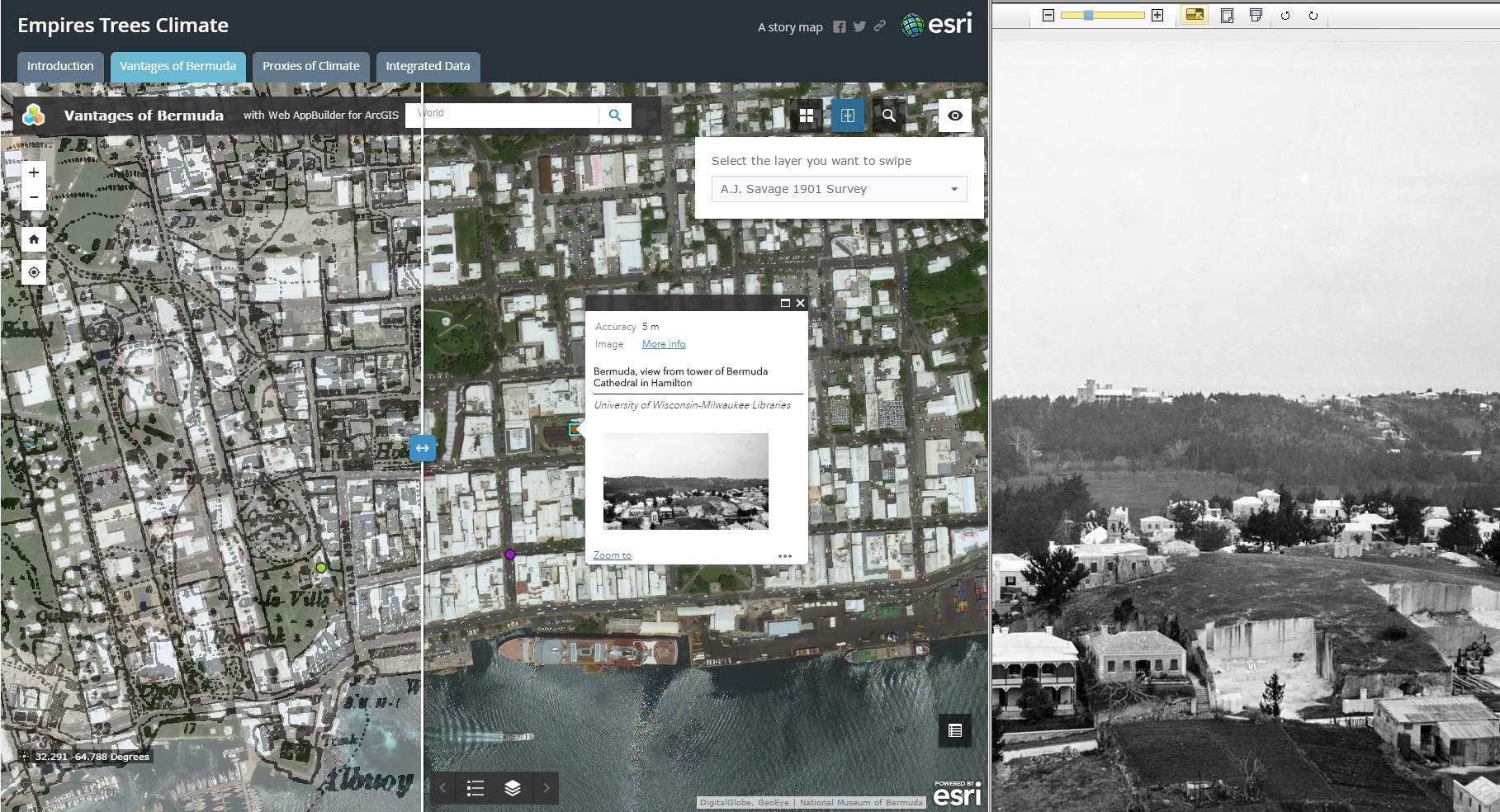
Task: Open the popup three-dots actions menu
Action: pos(785,556)
